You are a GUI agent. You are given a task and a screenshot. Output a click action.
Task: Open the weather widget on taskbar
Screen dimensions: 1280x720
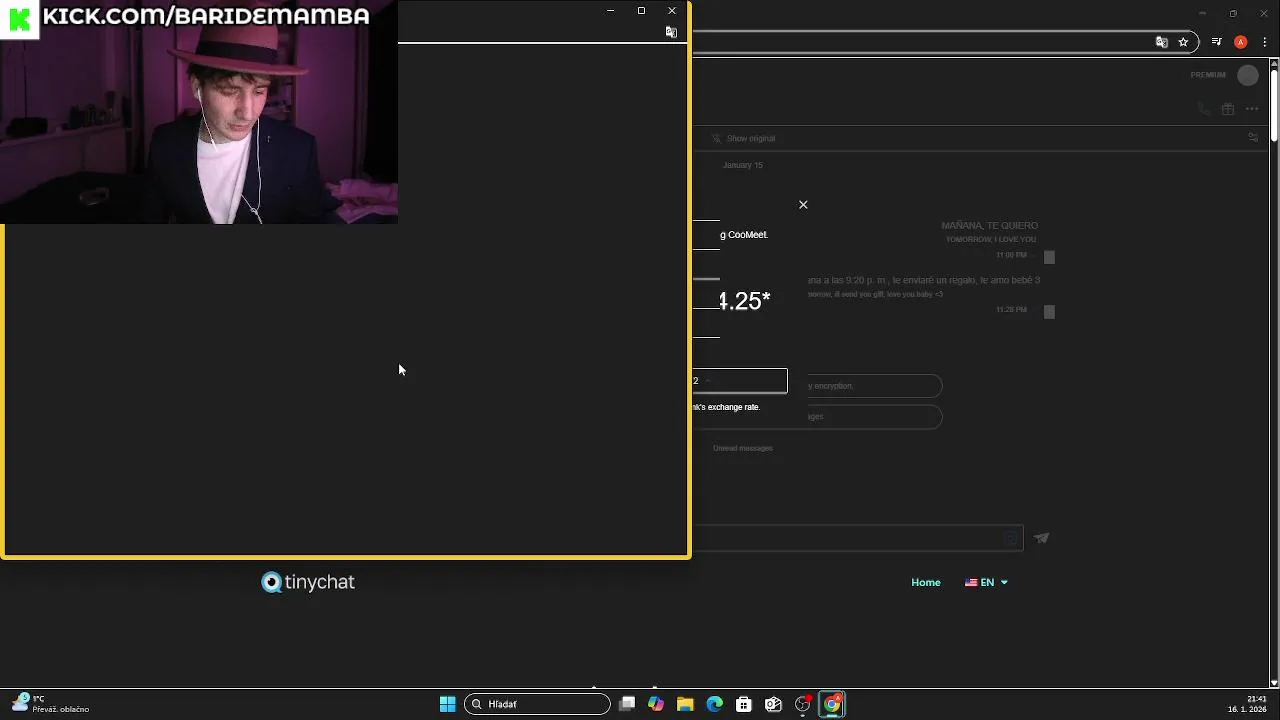pyautogui.click(x=51, y=704)
